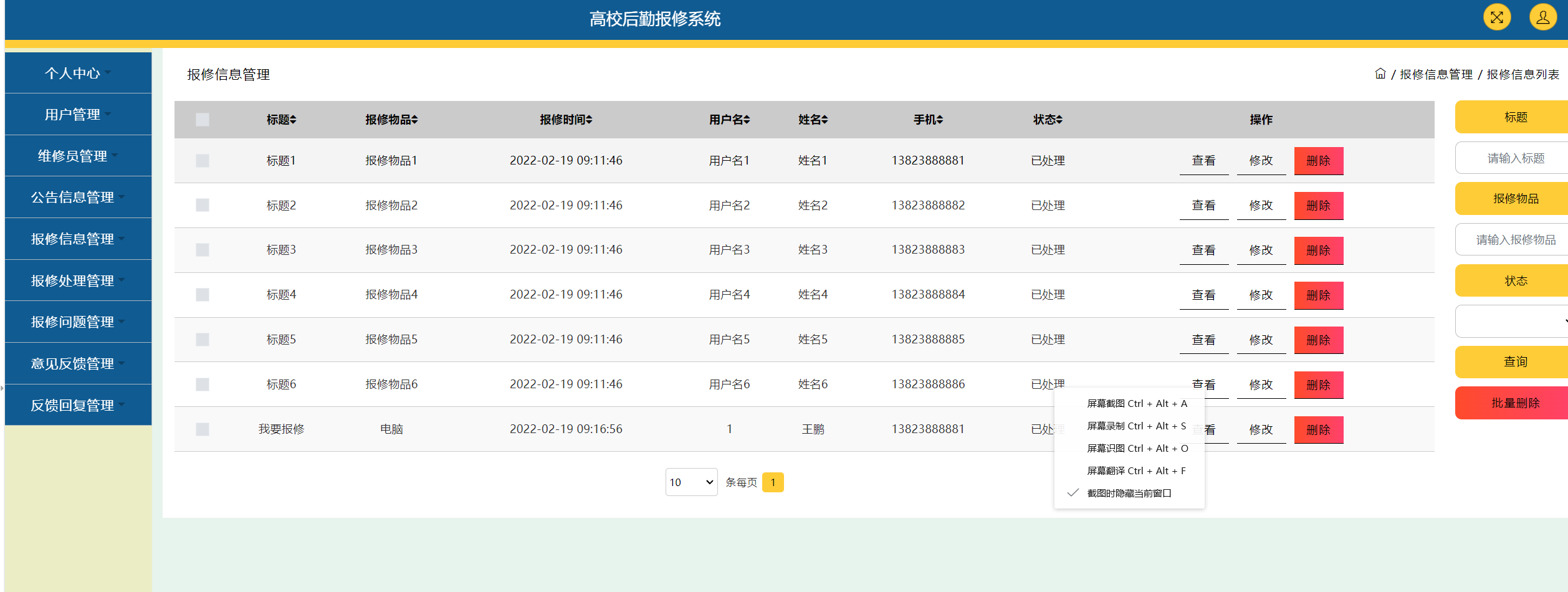Expand the 用户管理 sidebar menu

[73, 114]
